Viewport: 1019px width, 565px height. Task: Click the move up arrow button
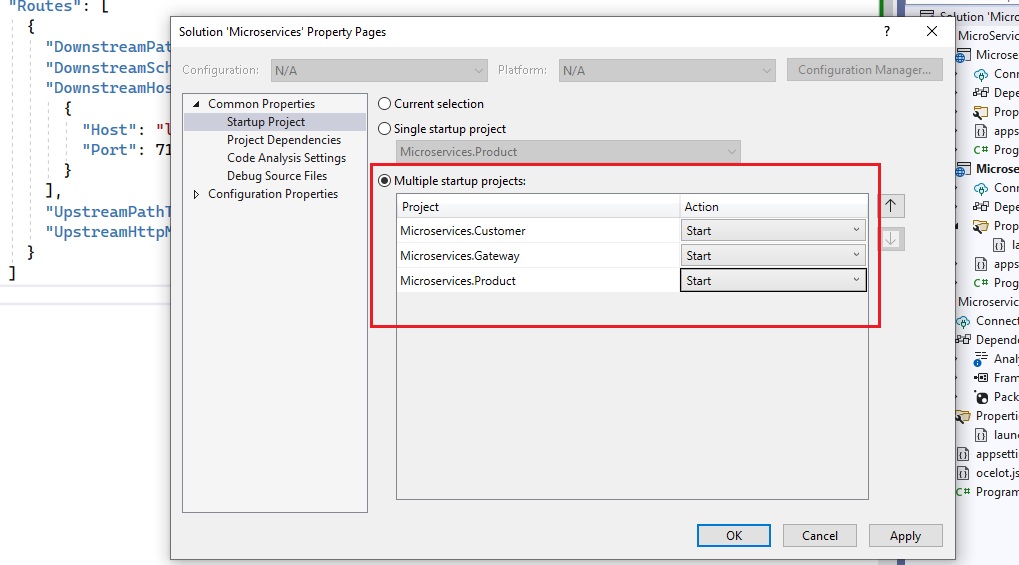coord(891,206)
